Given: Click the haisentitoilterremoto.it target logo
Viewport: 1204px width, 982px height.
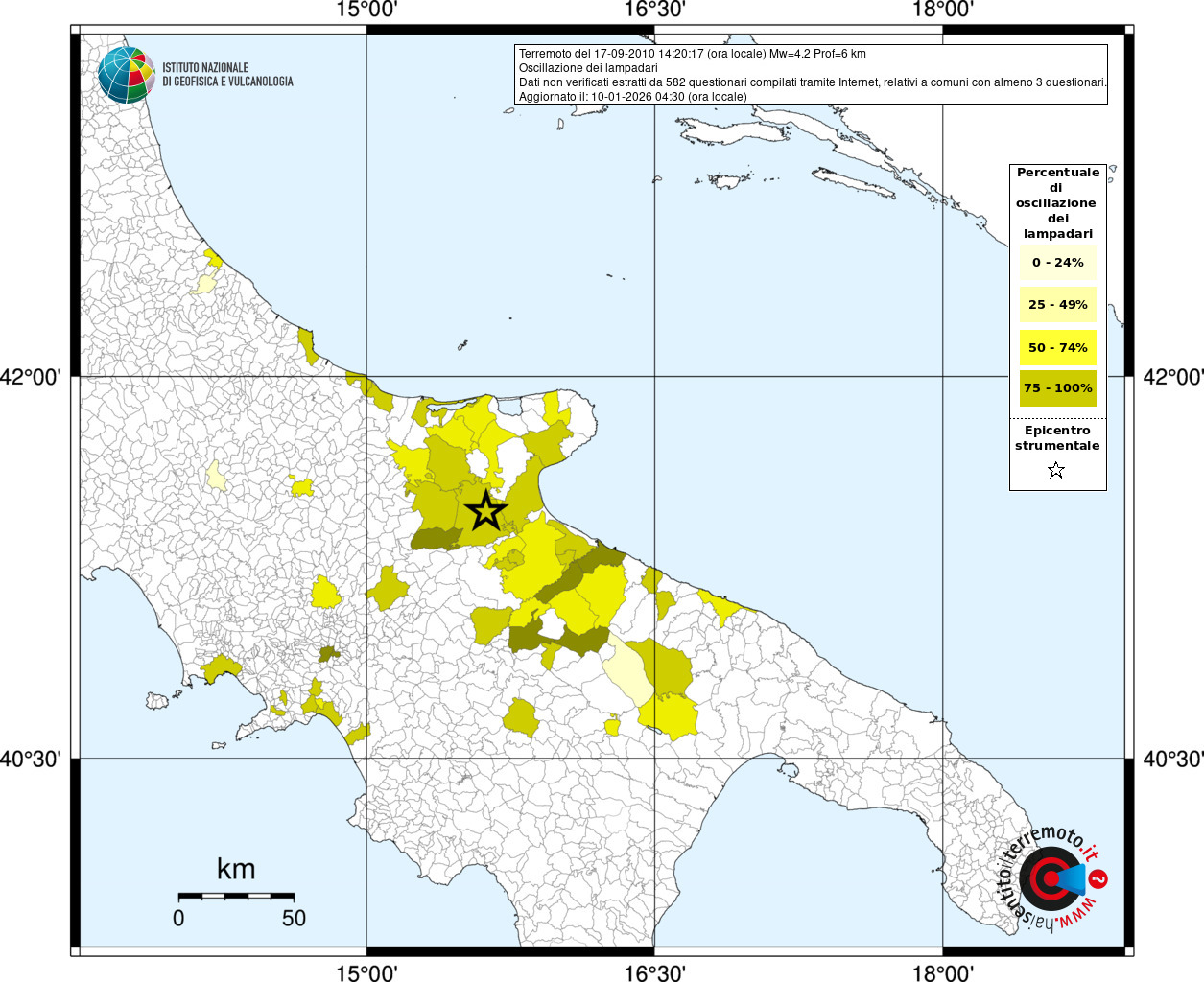Looking at the screenshot, I should [x=1051, y=879].
